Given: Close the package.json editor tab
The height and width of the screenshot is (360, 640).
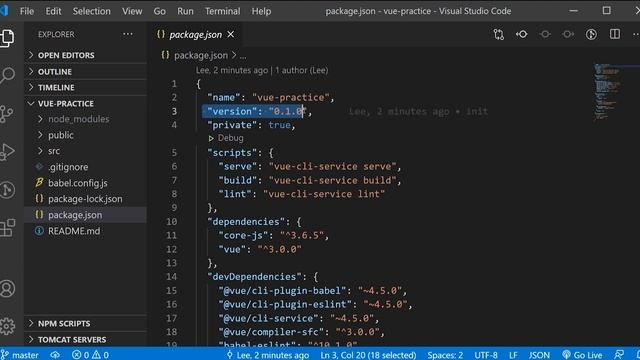Looking at the screenshot, I should (x=231, y=35).
